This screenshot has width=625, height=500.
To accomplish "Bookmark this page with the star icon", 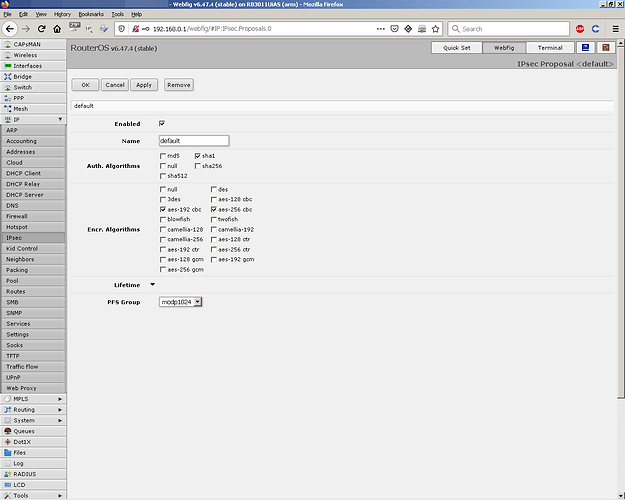I will click(435, 29).
